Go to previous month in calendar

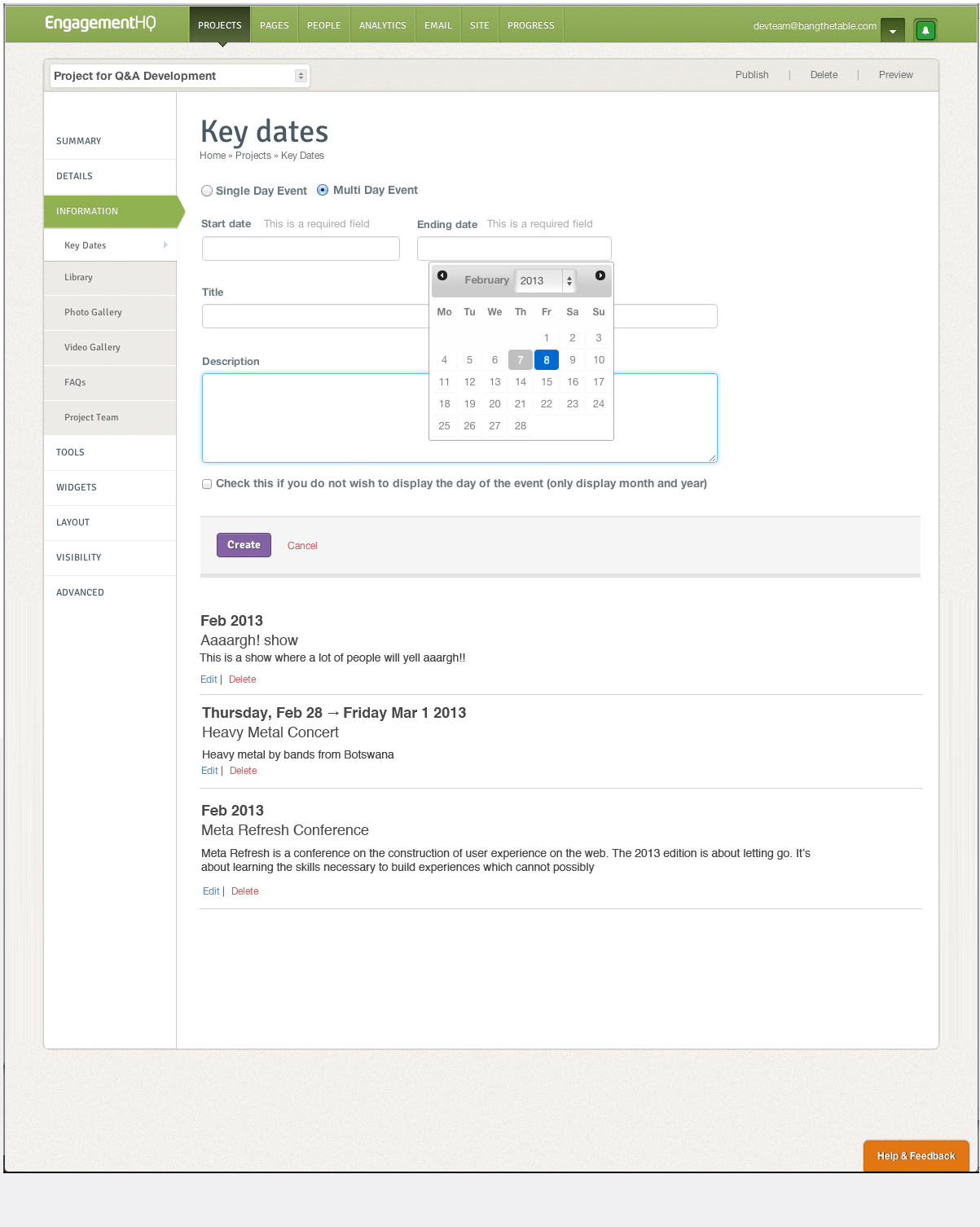[x=442, y=275]
